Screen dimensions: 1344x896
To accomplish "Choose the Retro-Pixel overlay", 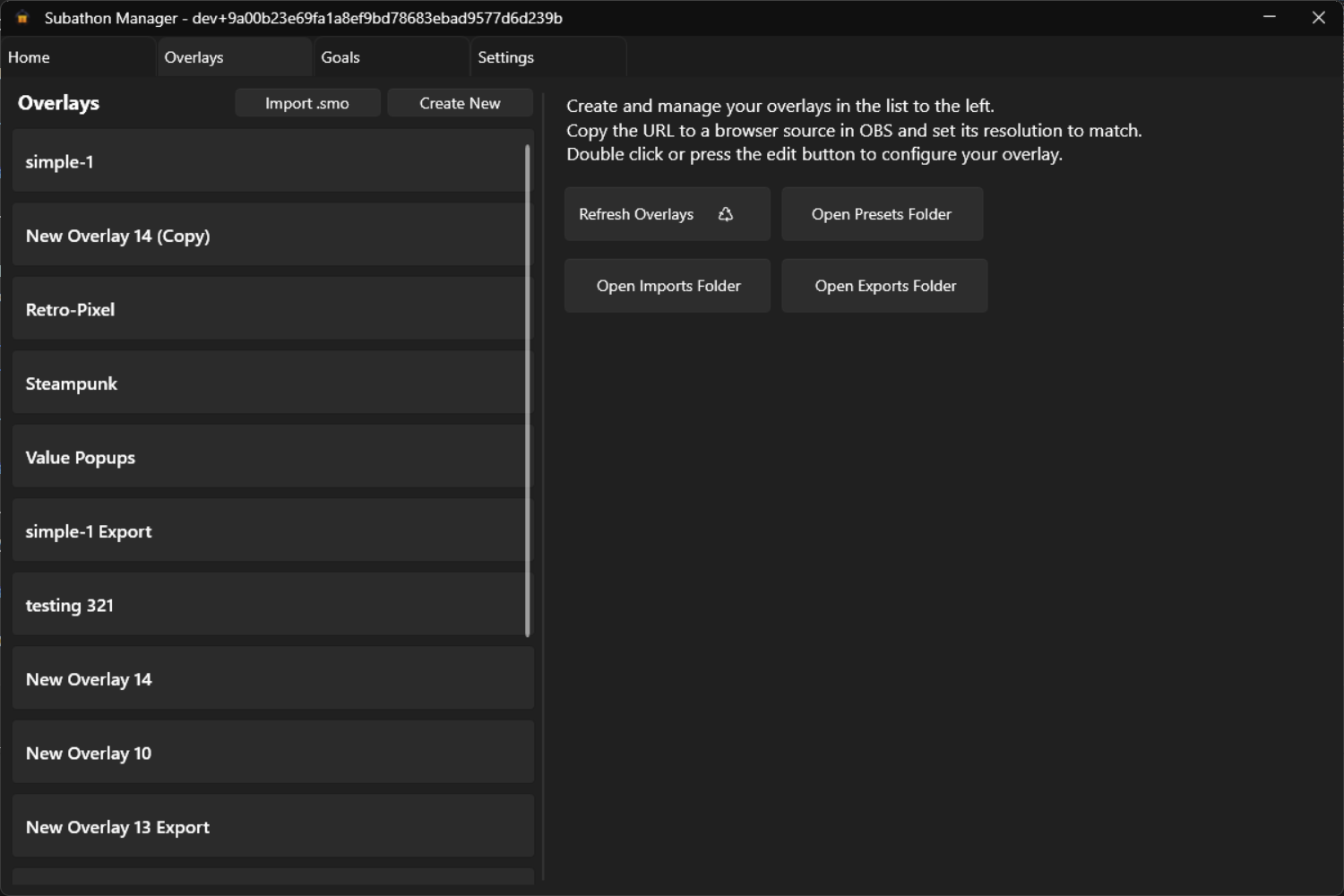I will [269, 309].
